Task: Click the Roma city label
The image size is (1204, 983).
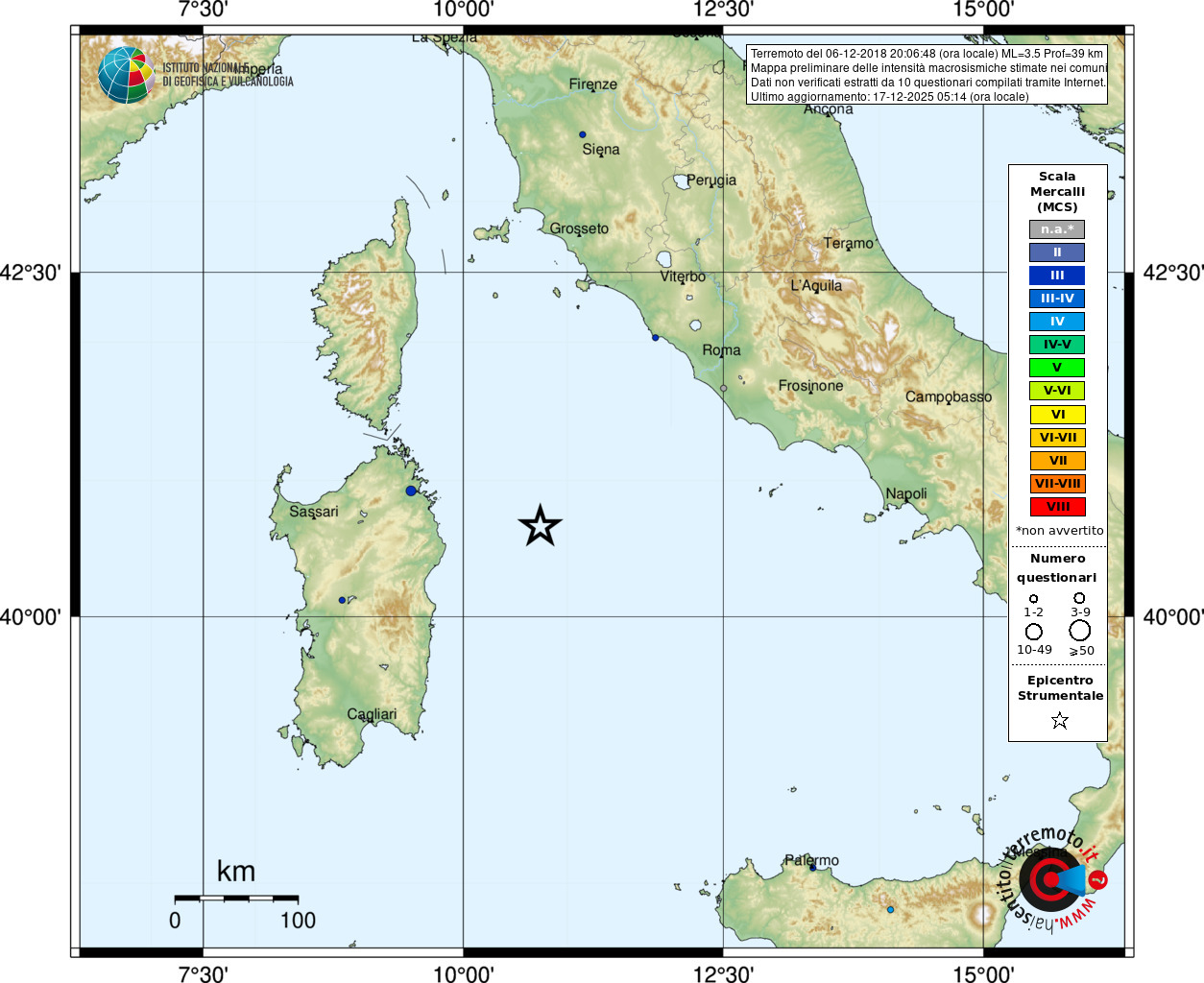Action: pyautogui.click(x=721, y=350)
